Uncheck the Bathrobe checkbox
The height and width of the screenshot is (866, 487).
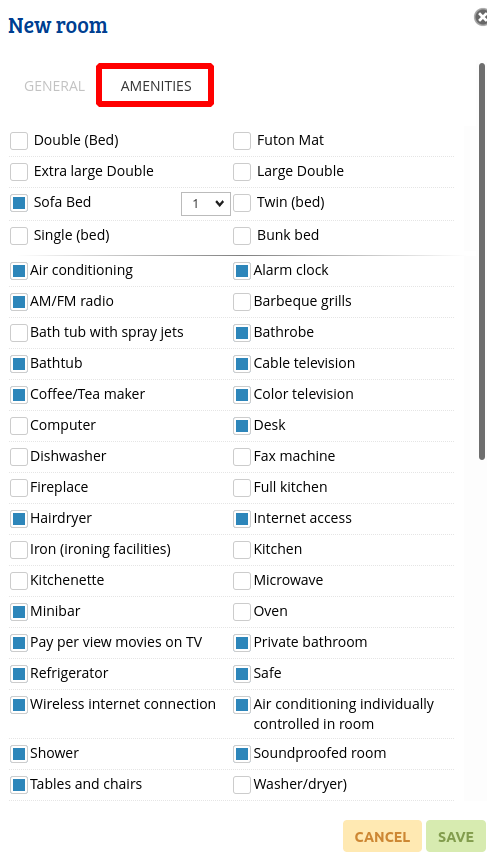(242, 333)
